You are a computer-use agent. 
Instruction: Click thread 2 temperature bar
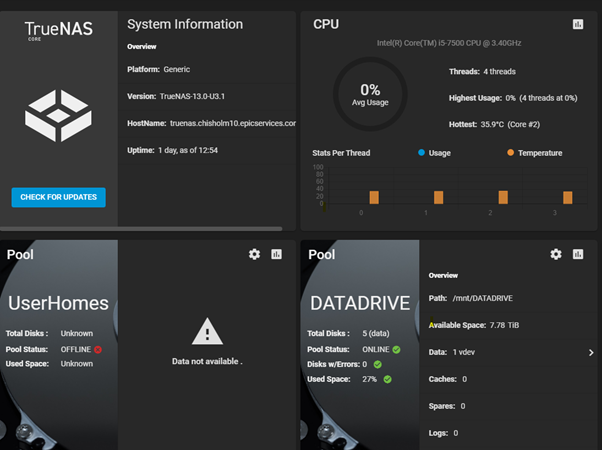tap(503, 197)
